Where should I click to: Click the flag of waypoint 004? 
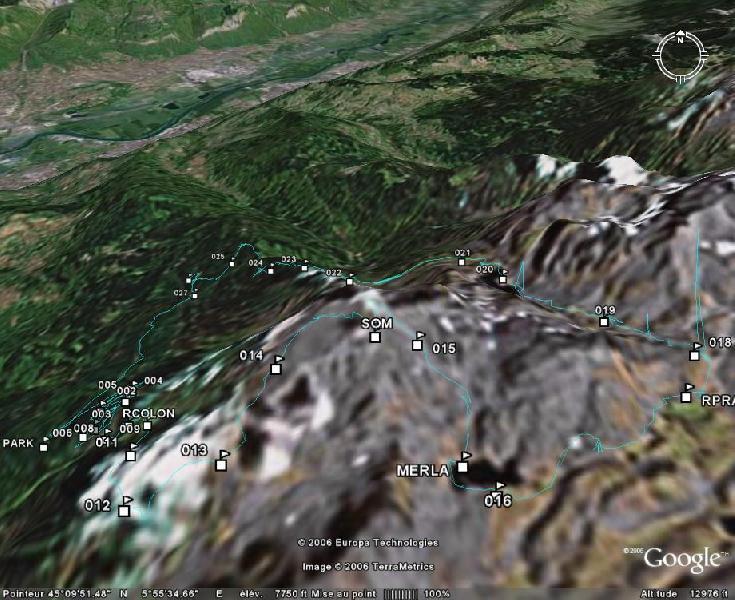pos(135,383)
